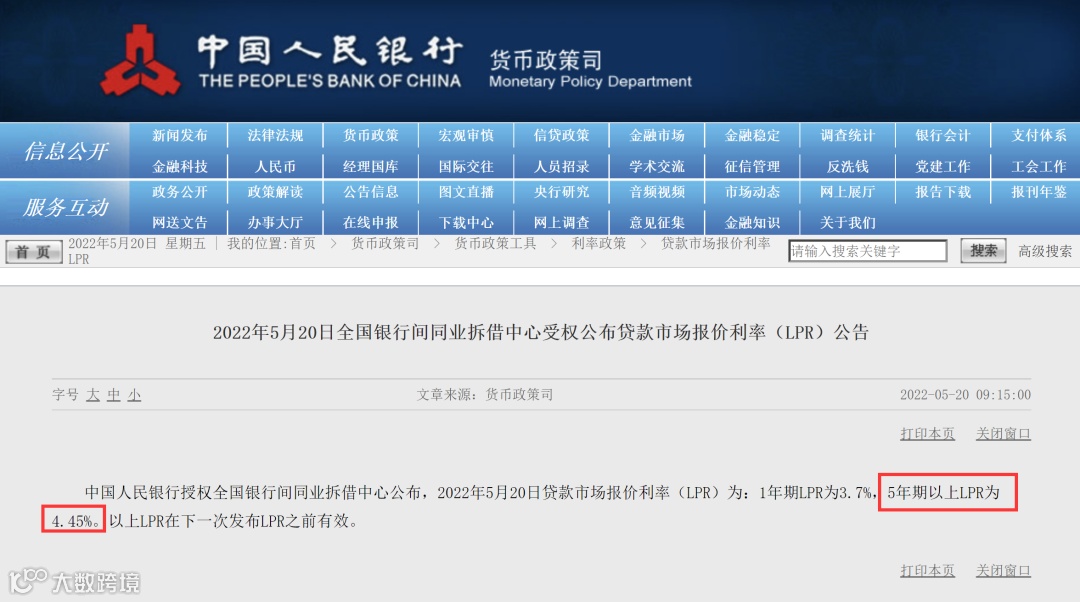This screenshot has height=602, width=1080.
Task: Open 下载中心 service link
Action: pyautogui.click(x=466, y=222)
